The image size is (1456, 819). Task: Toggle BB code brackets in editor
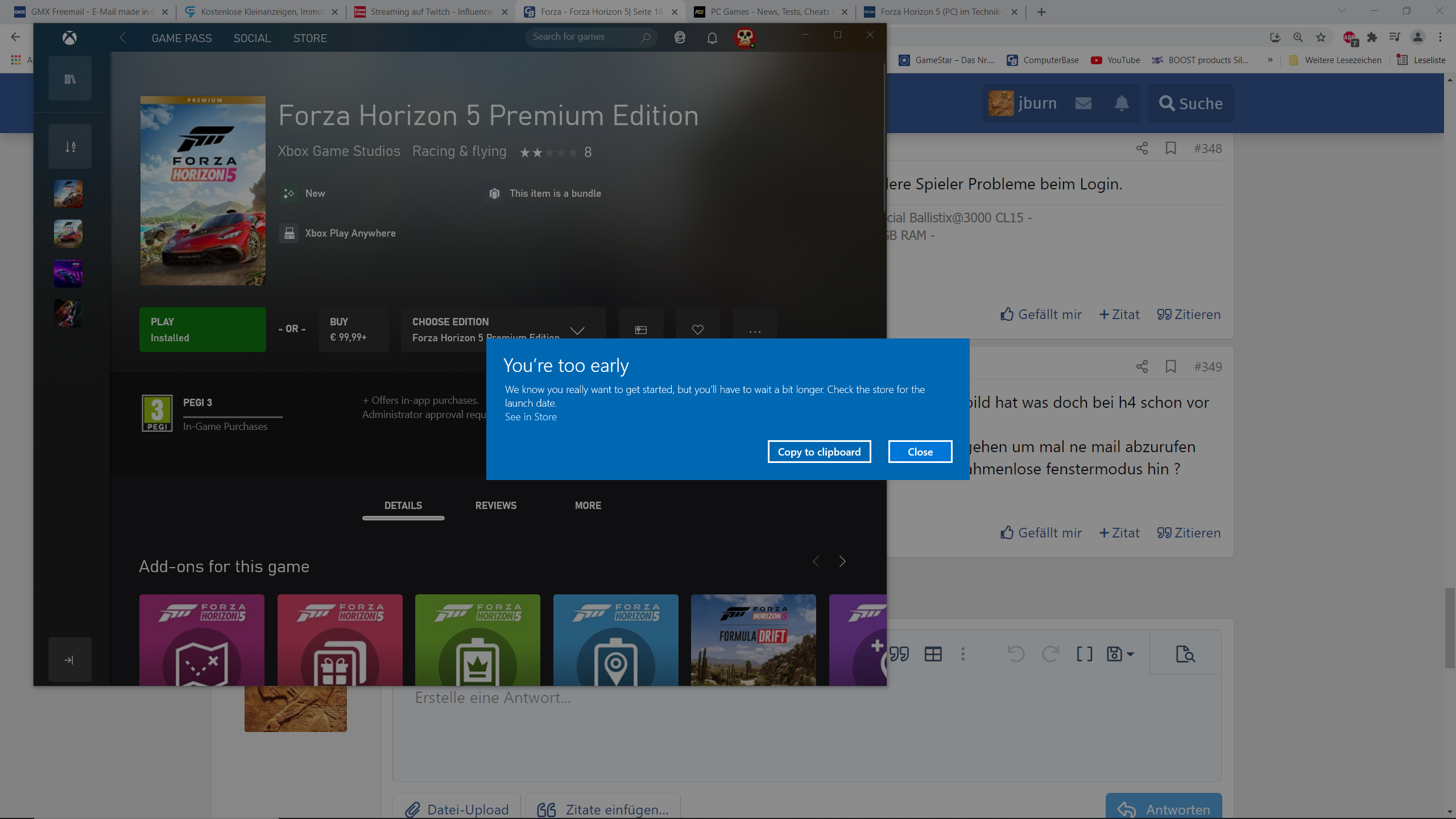click(1084, 654)
